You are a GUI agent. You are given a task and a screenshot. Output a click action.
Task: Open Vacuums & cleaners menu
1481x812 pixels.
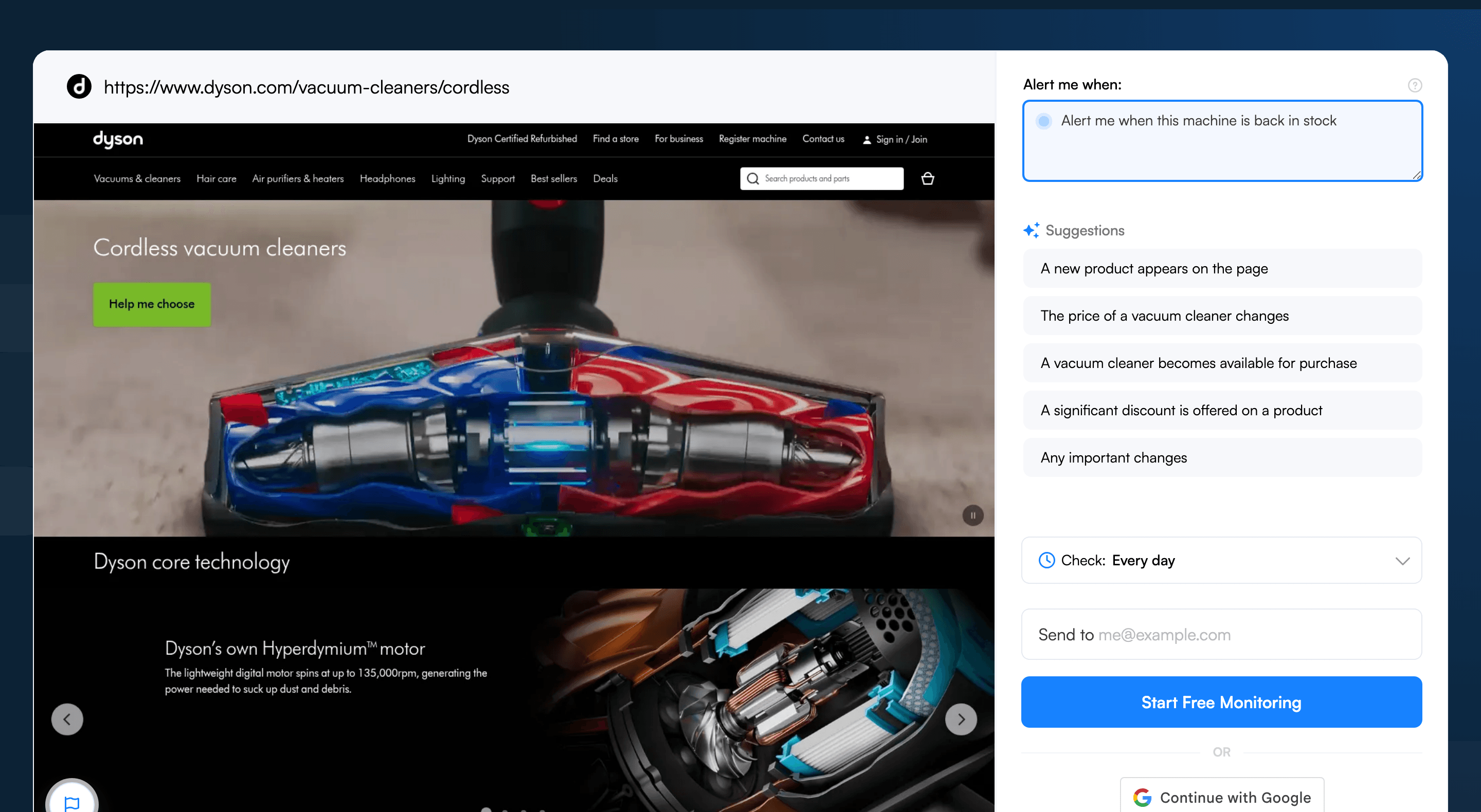pyautogui.click(x=137, y=179)
